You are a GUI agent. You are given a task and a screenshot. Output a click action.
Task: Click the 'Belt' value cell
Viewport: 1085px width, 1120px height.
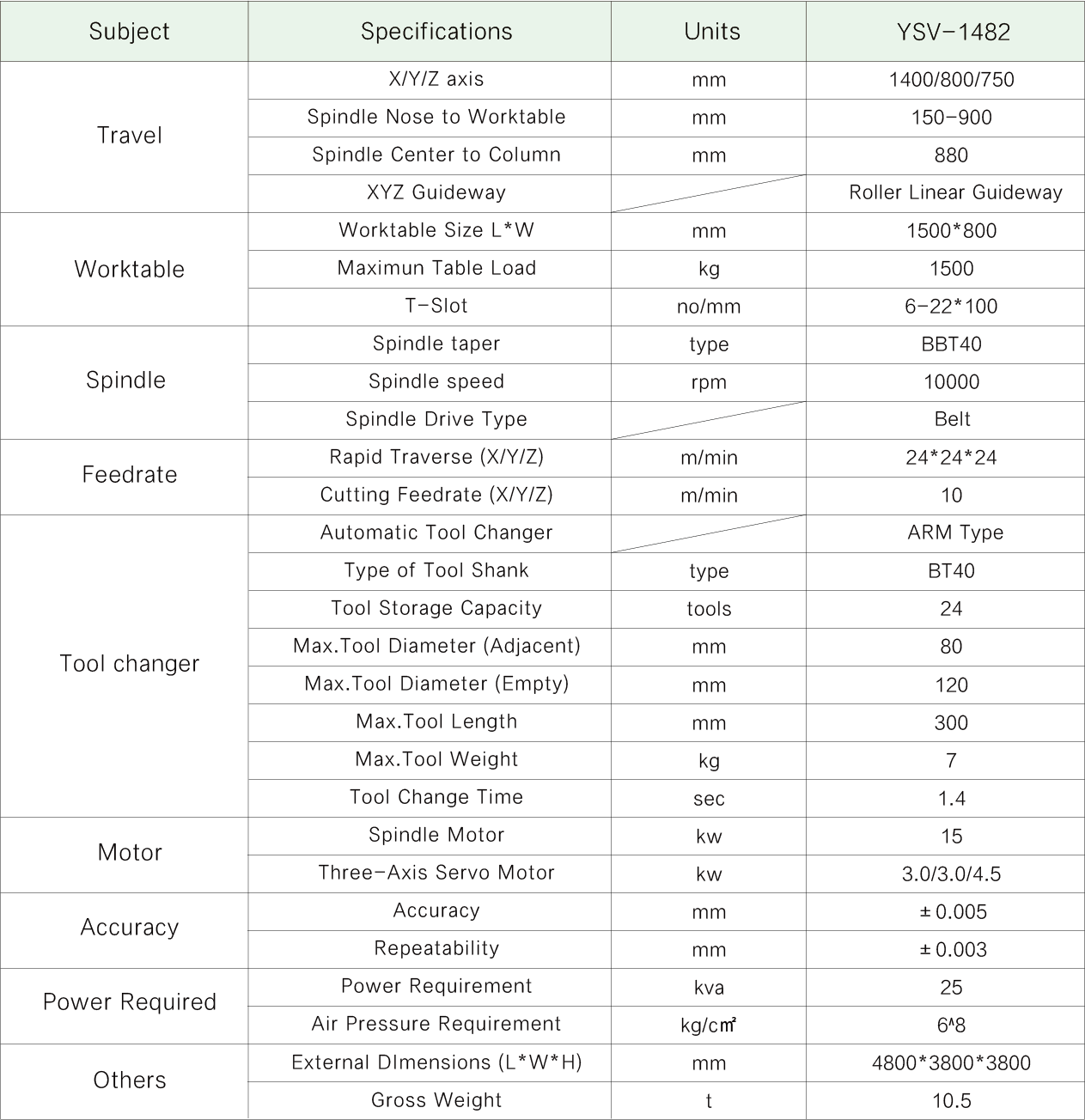945,420
